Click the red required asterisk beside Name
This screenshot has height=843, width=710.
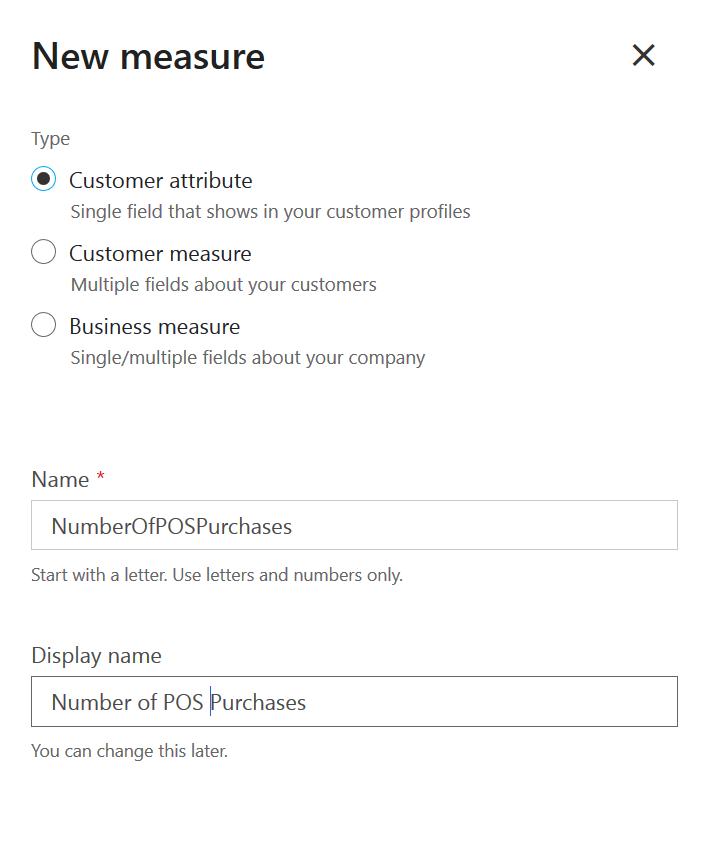(x=100, y=478)
